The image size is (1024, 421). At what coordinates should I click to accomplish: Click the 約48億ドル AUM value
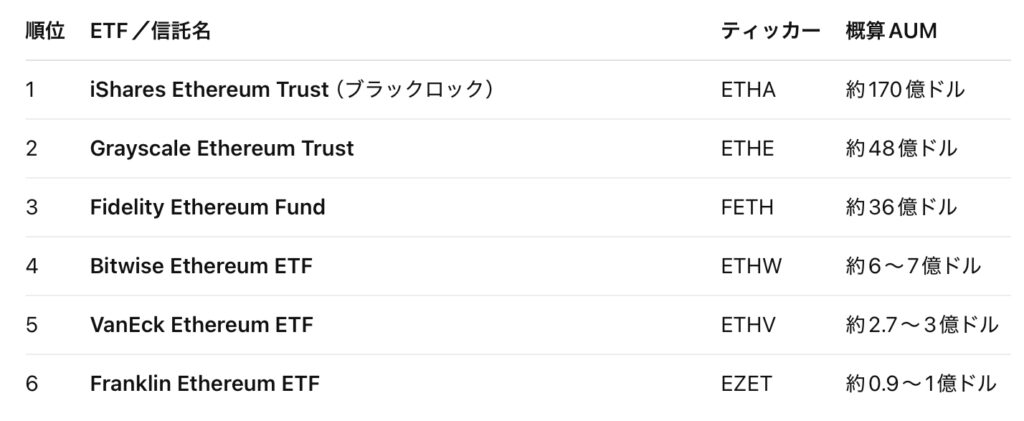[x=901, y=149]
